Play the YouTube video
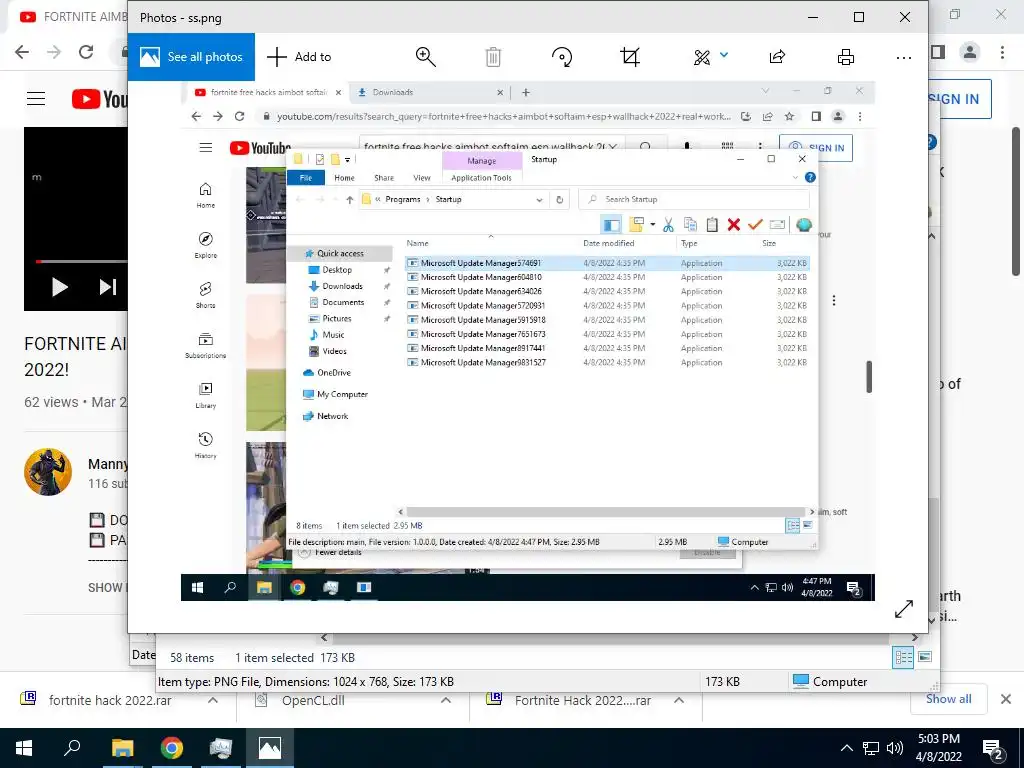This screenshot has height=768, width=1024. [x=59, y=287]
